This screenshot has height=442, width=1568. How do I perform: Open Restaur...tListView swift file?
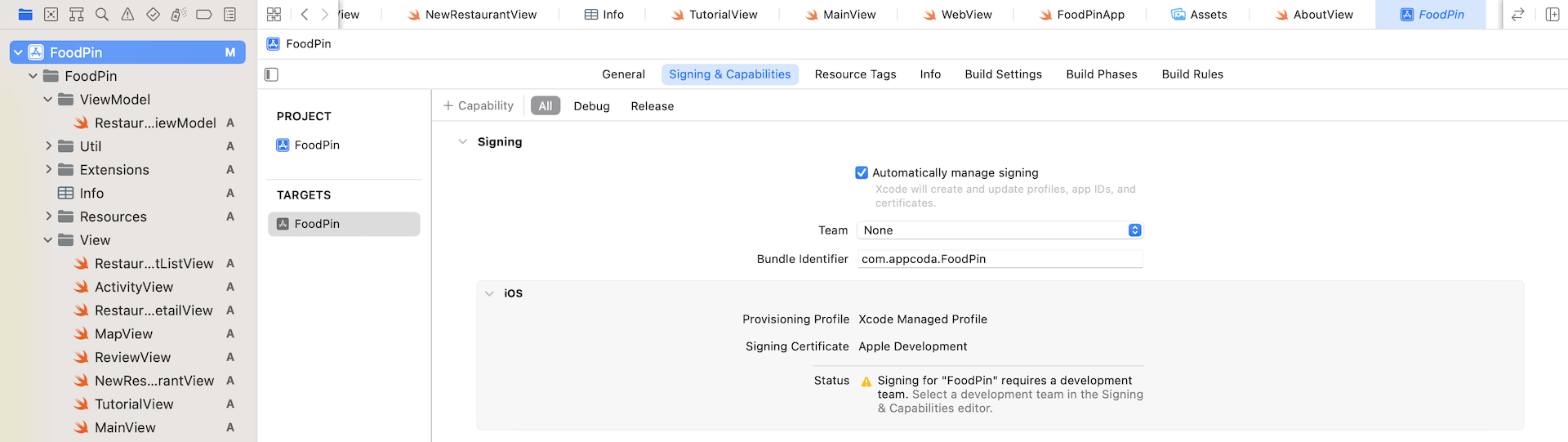144,264
